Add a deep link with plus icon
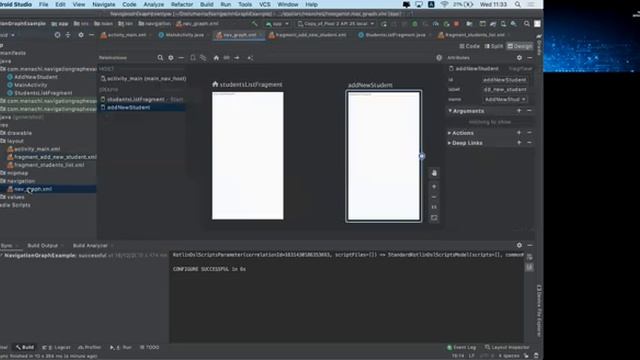This screenshot has height=360, width=640. pyautogui.click(x=519, y=143)
